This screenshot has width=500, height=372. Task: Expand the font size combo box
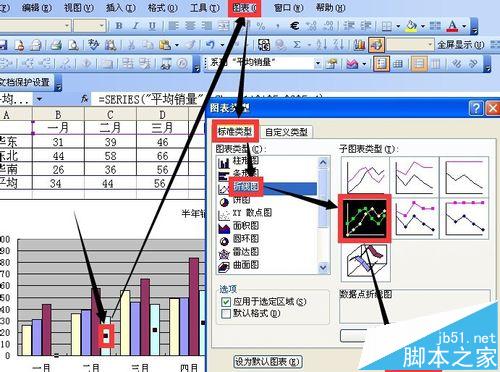[102, 26]
